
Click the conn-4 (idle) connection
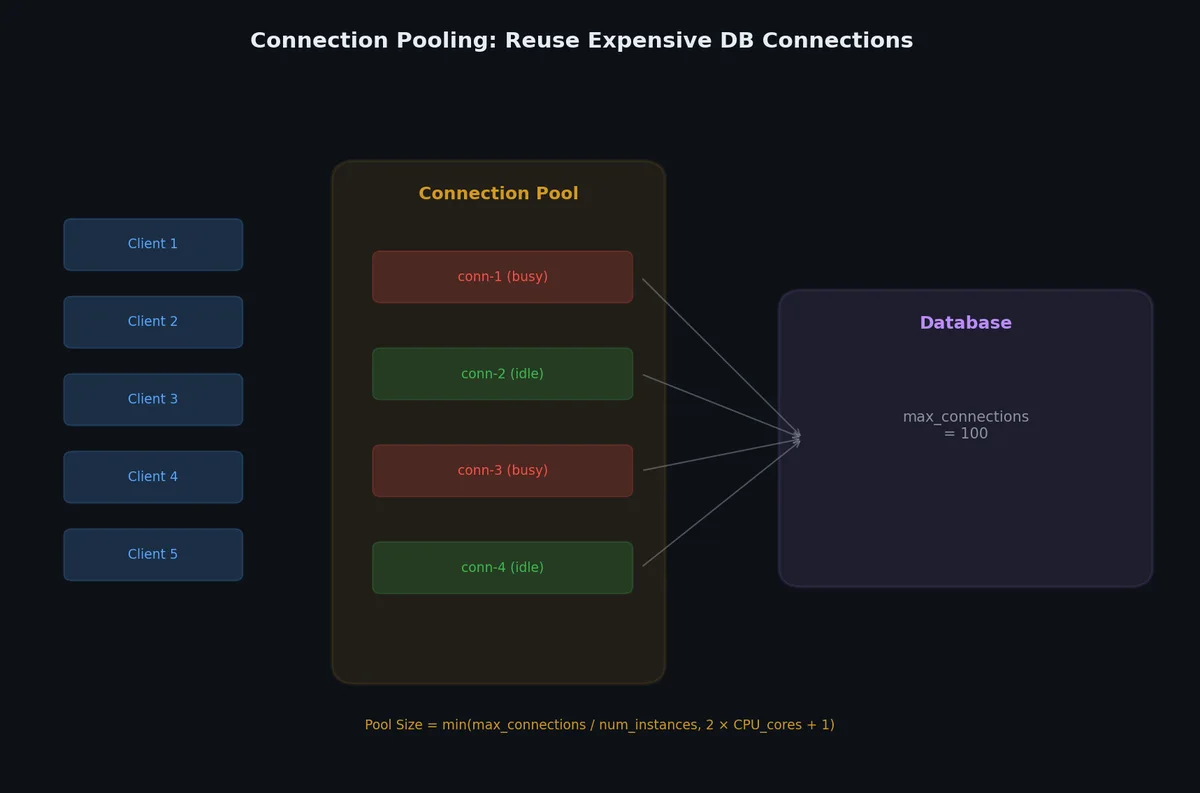pyautogui.click(x=502, y=567)
